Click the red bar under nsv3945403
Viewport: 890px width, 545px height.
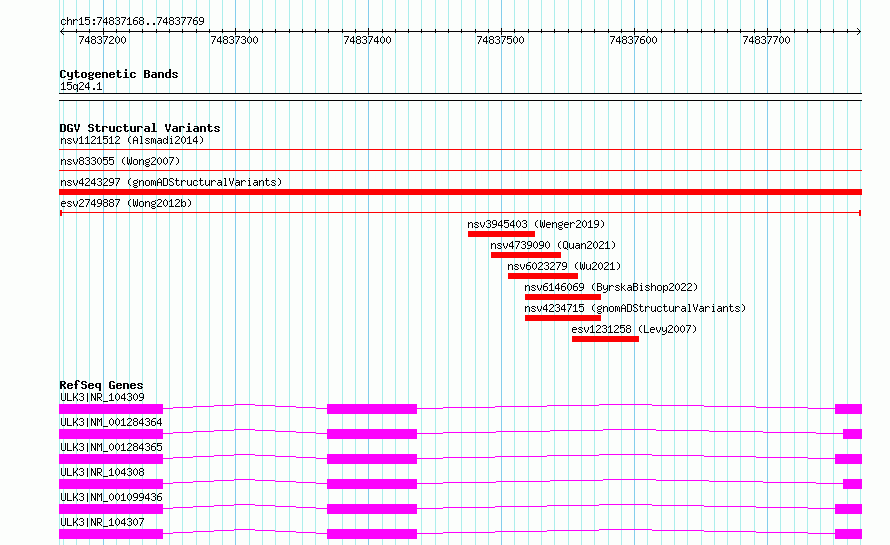point(501,234)
